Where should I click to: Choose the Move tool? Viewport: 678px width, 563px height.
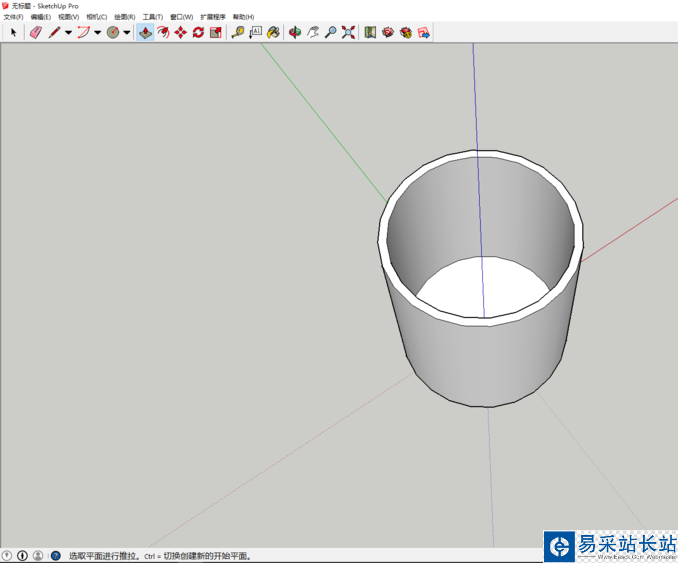click(x=180, y=32)
